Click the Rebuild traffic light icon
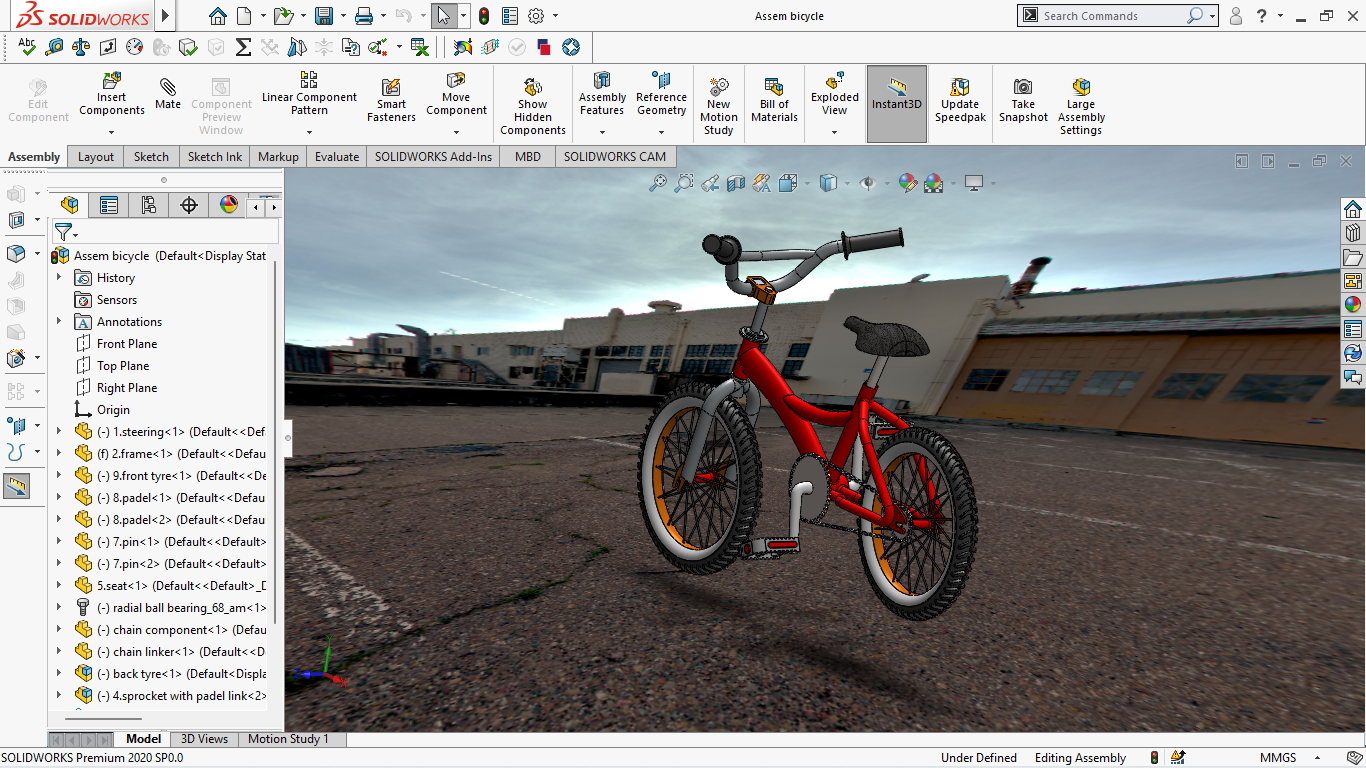1366x768 pixels. pos(484,16)
